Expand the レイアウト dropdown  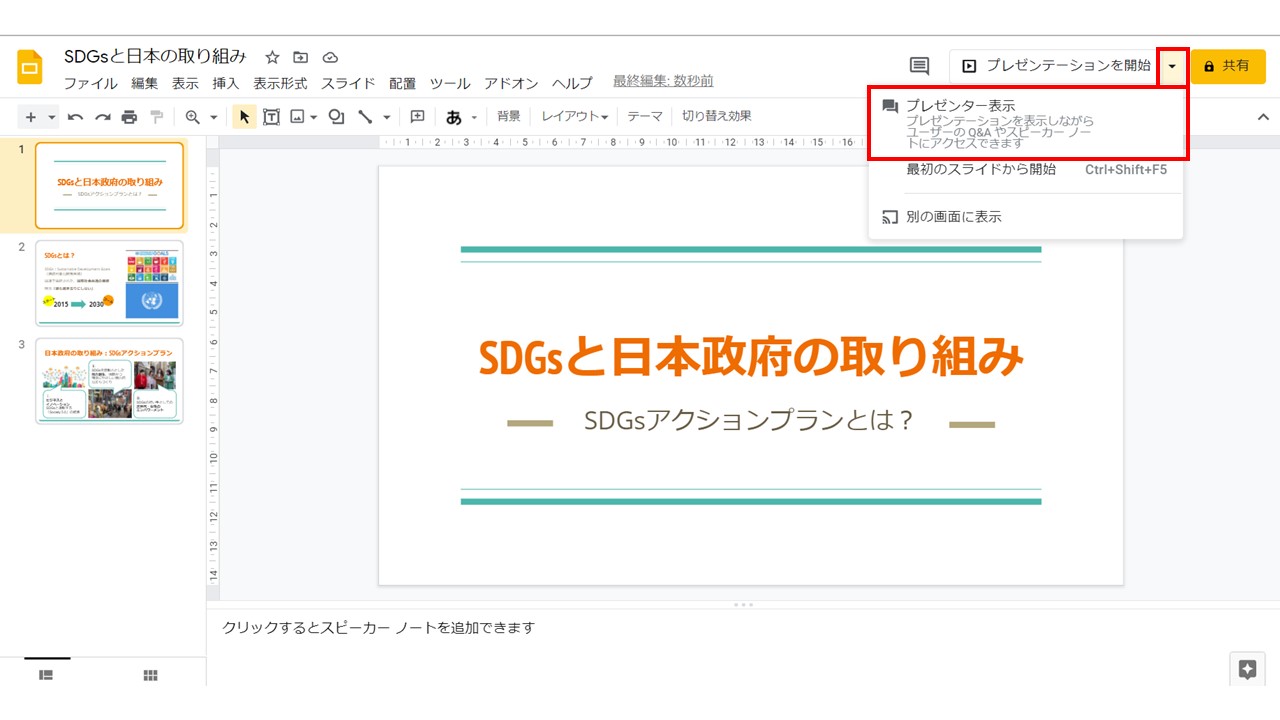(575, 117)
